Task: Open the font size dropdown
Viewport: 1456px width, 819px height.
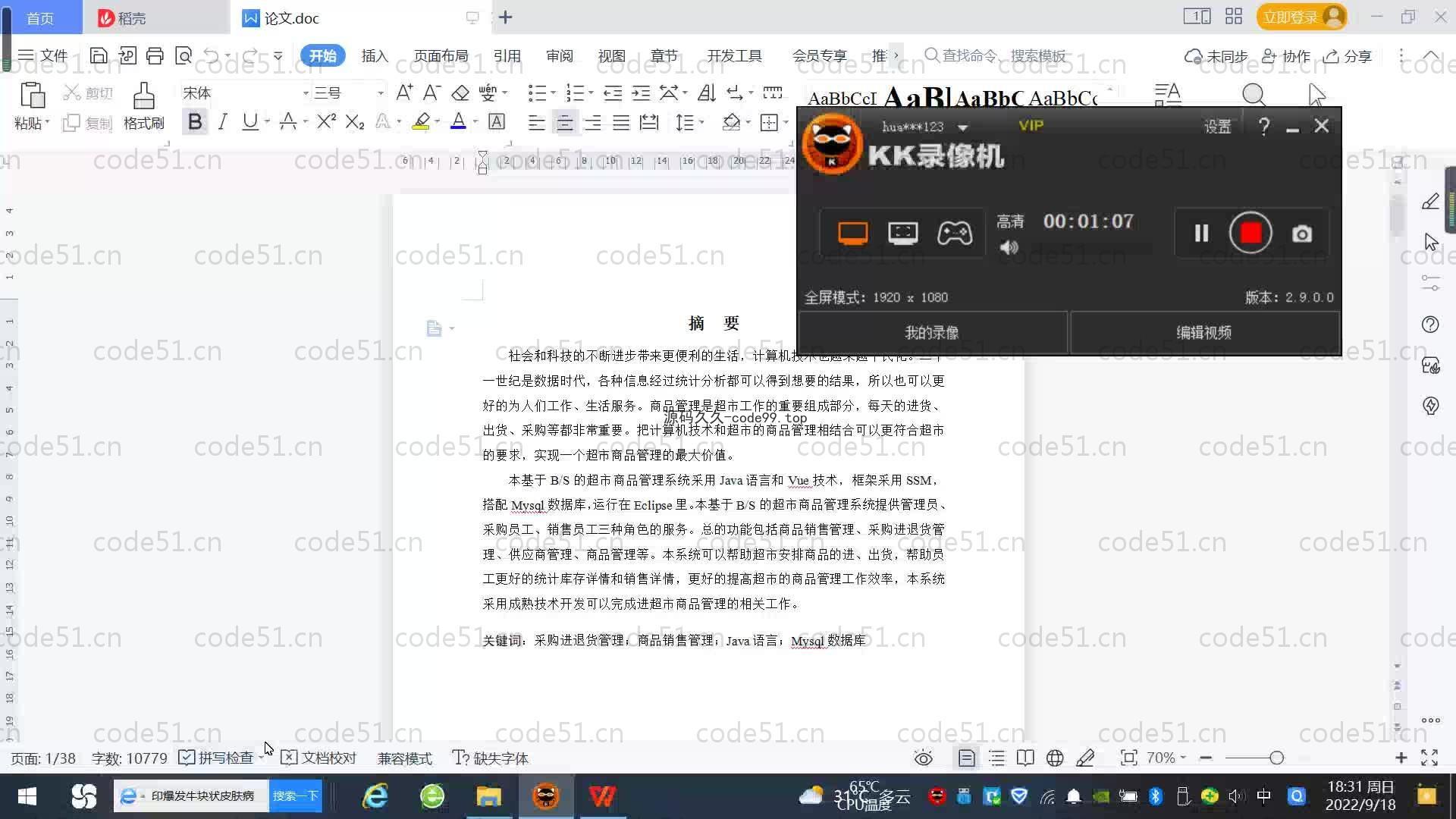Action: [x=380, y=93]
